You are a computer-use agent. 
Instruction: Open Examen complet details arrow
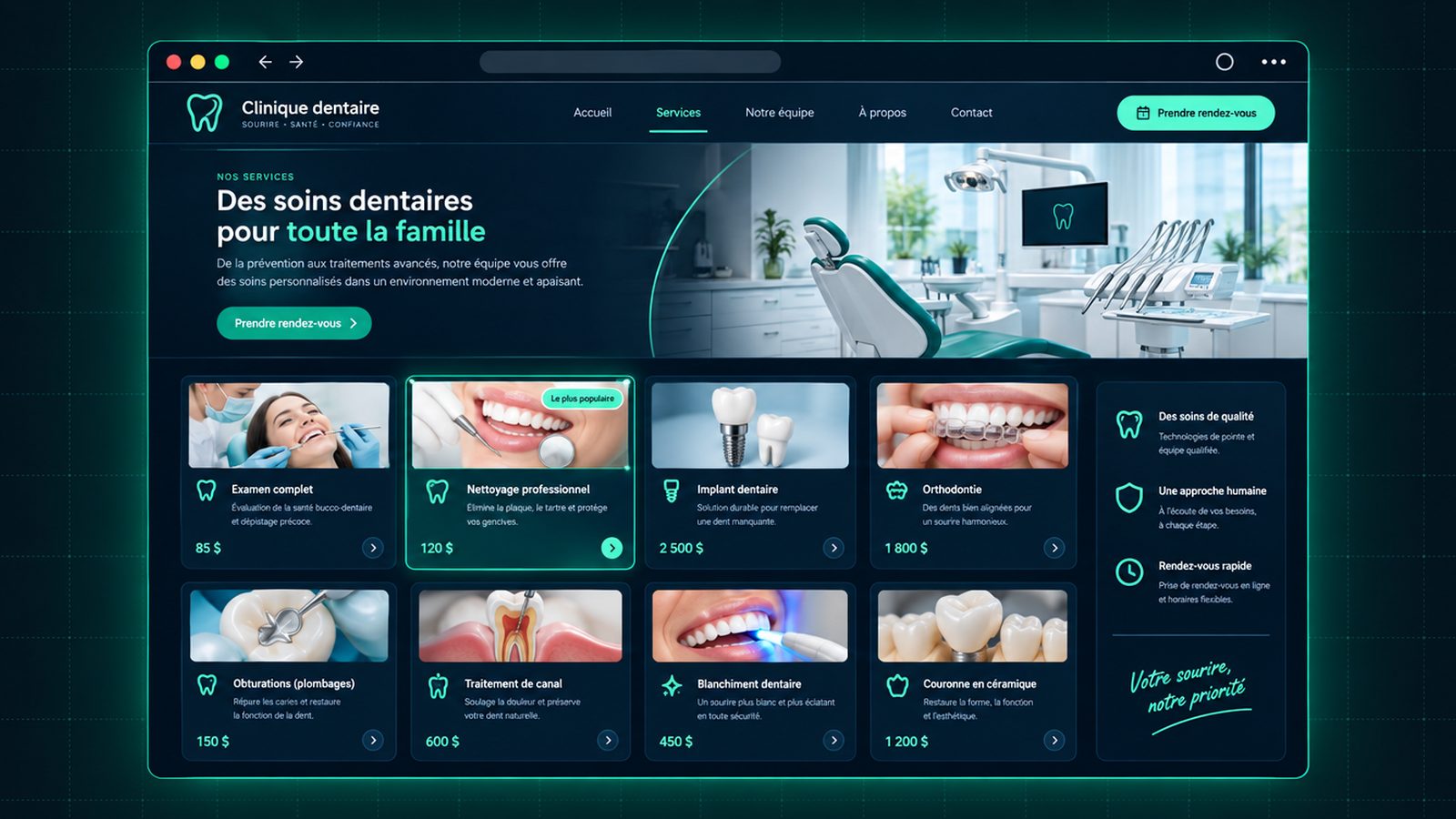373,548
